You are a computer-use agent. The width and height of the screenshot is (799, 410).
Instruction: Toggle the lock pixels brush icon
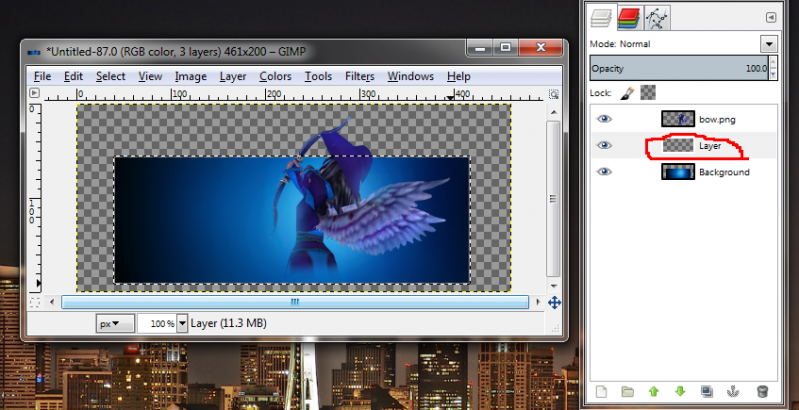[x=627, y=93]
